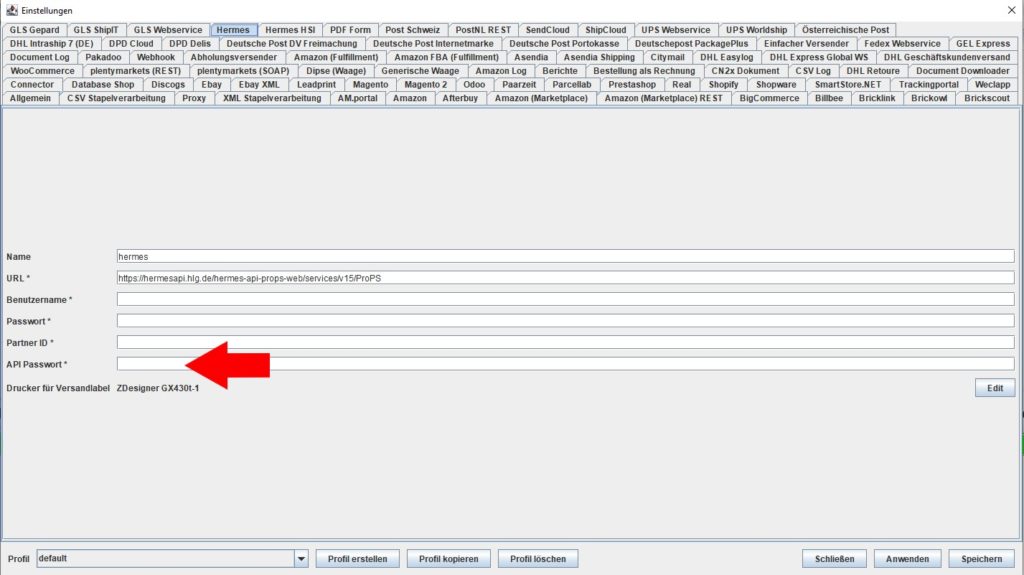Select the Hermes tab
This screenshot has width=1024, height=575.
(233, 30)
